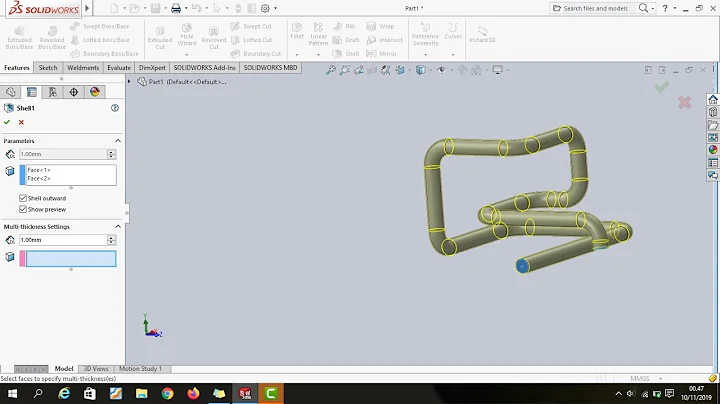Screen dimensions: 720x404
Task: Open the Curves dropdown arrow
Action: [453, 55]
